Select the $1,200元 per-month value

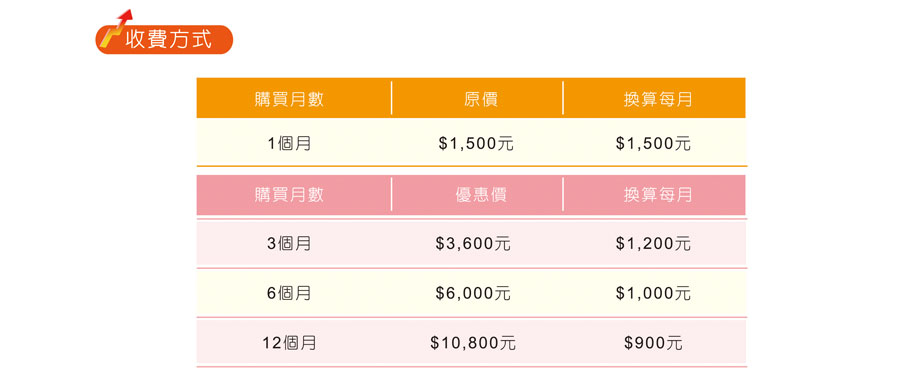(653, 243)
